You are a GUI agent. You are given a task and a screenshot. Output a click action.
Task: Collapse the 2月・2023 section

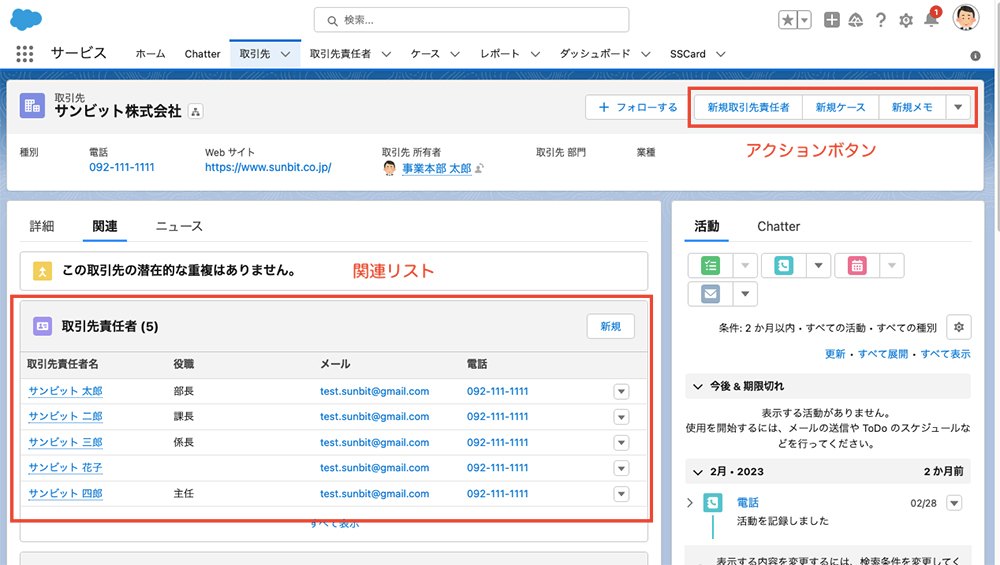tap(698, 472)
